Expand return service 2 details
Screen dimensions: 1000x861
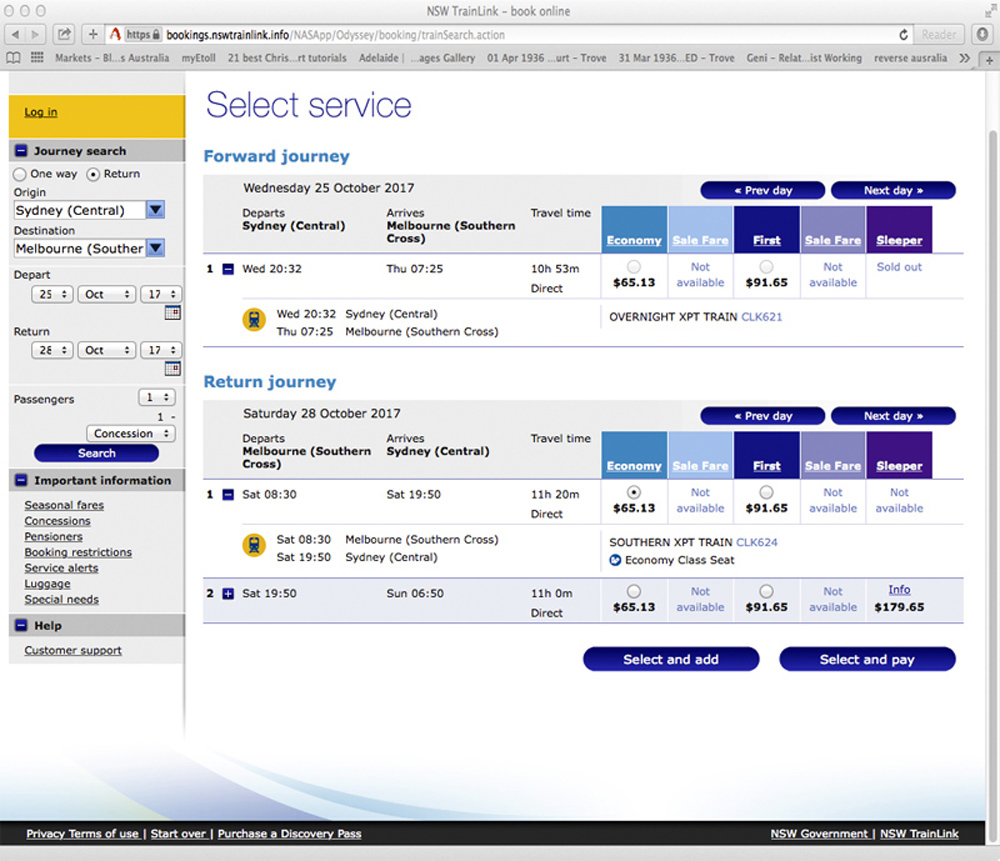click(228, 594)
